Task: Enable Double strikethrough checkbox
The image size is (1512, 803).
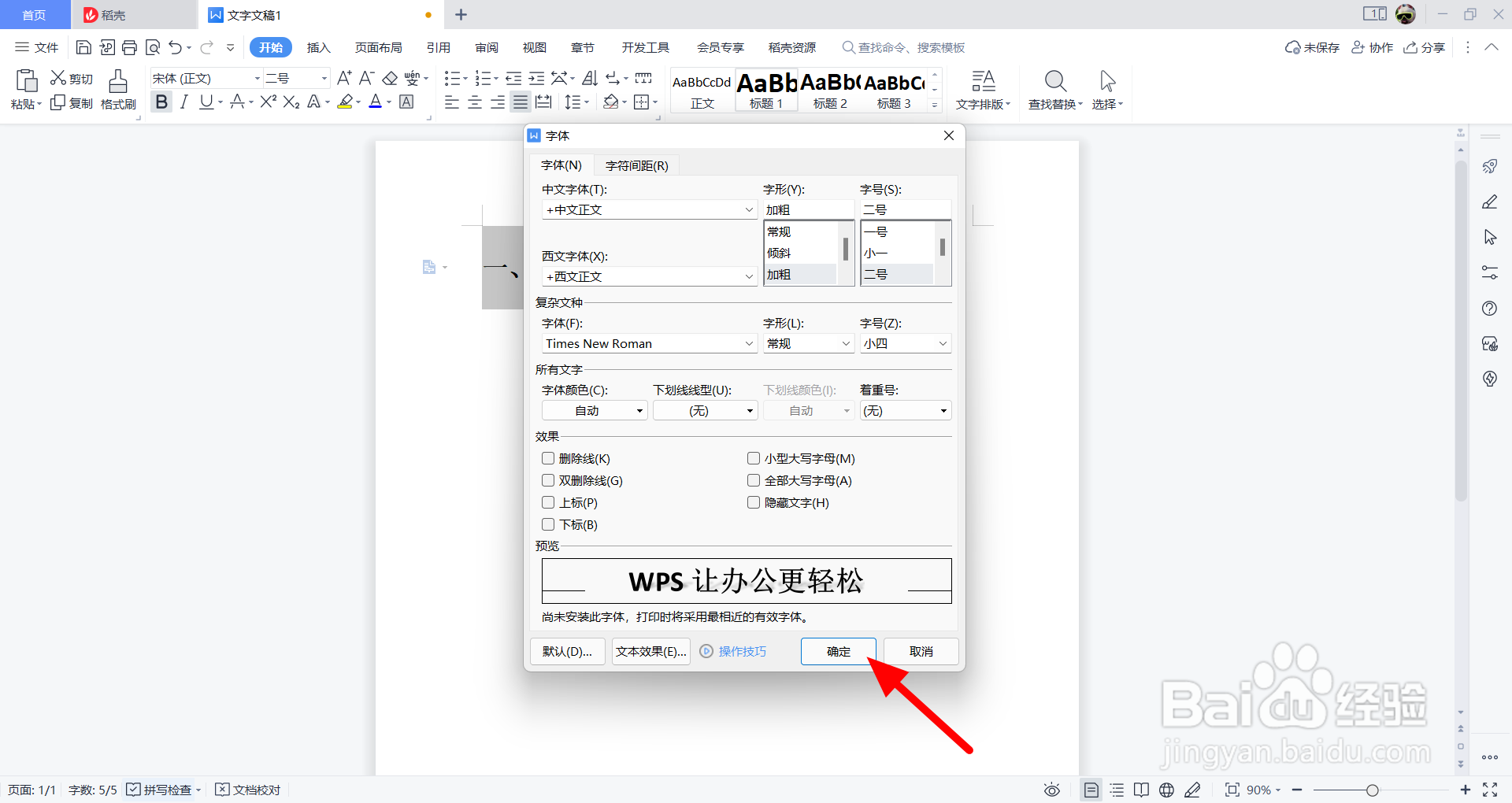Action: (x=548, y=480)
